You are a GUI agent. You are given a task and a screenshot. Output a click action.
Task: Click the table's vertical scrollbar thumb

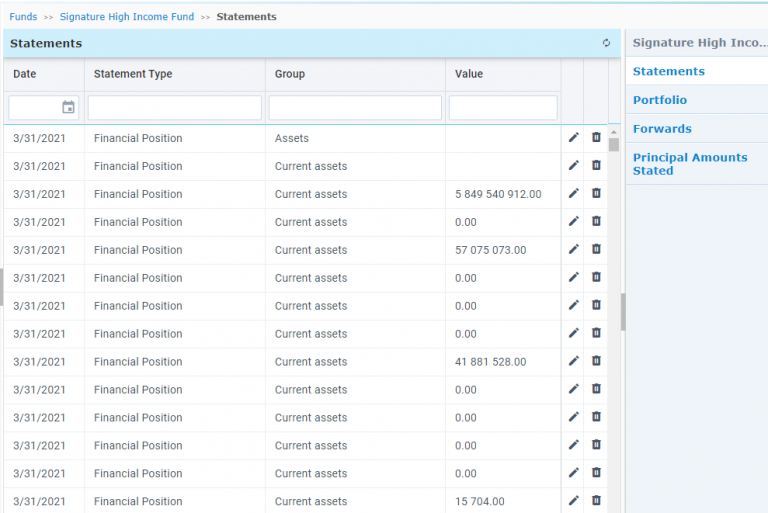(613, 144)
